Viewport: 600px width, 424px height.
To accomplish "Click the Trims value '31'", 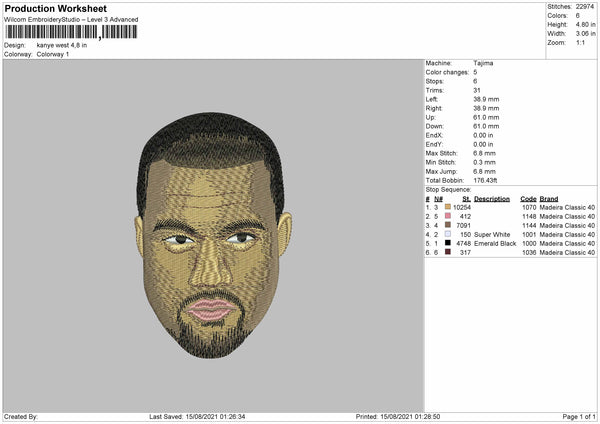I will tap(477, 90).
